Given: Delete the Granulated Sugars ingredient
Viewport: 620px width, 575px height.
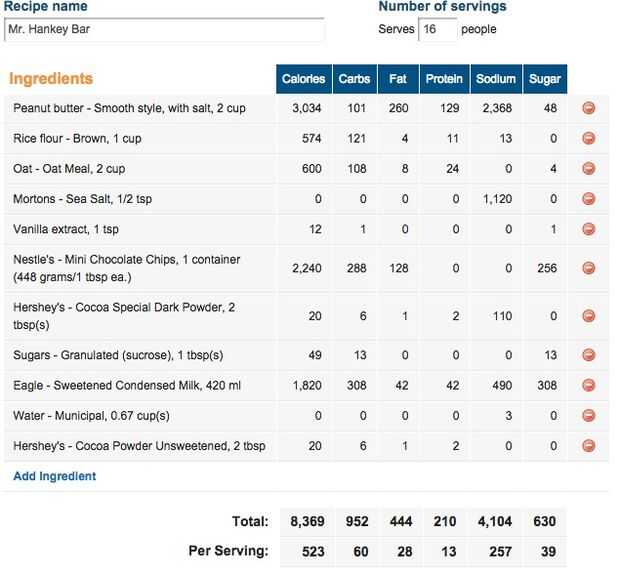Looking at the screenshot, I should (x=588, y=355).
